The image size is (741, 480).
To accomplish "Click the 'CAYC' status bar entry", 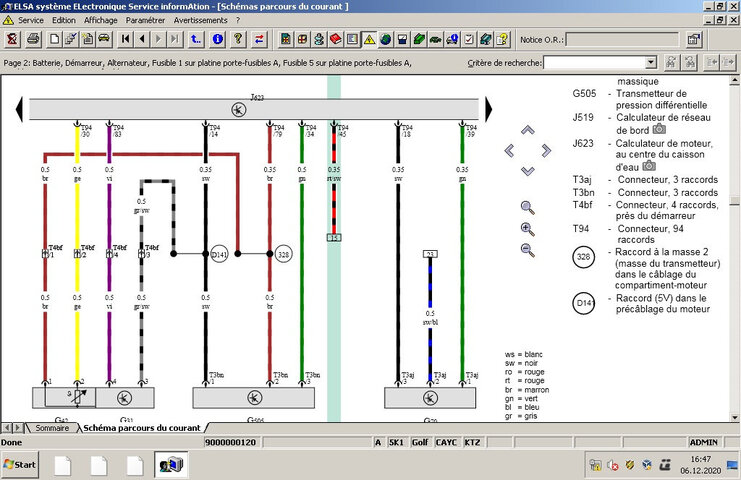I will 446,442.
